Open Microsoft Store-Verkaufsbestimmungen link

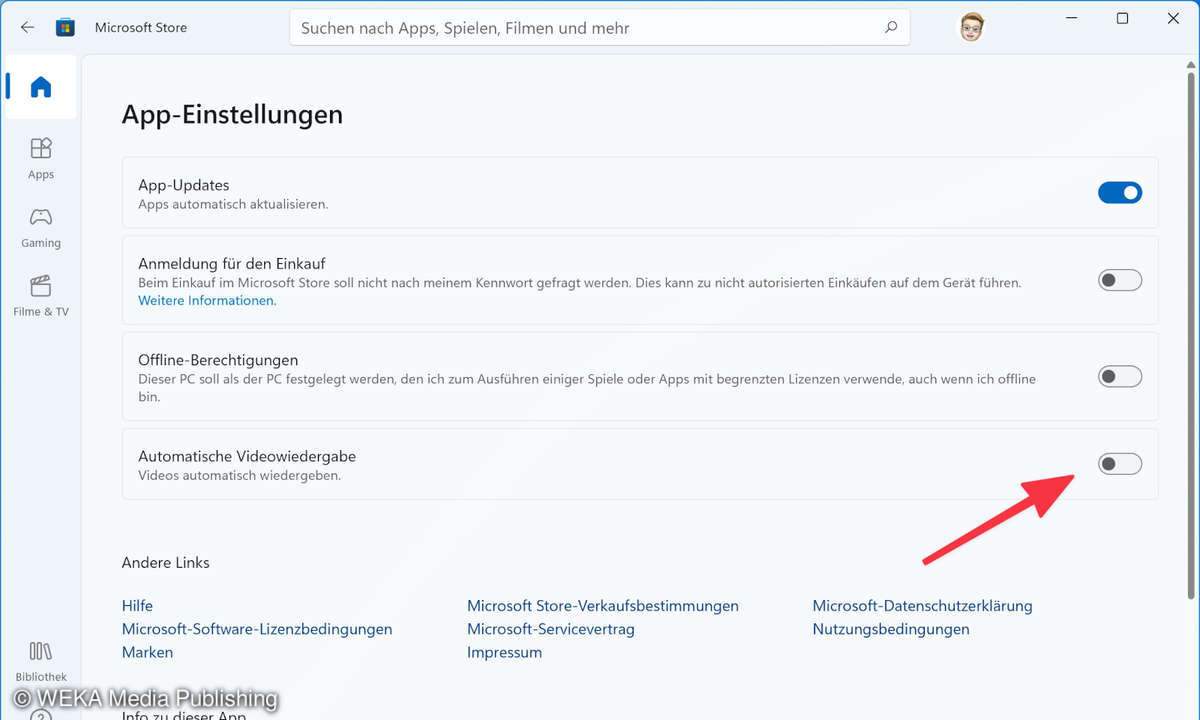[603, 606]
